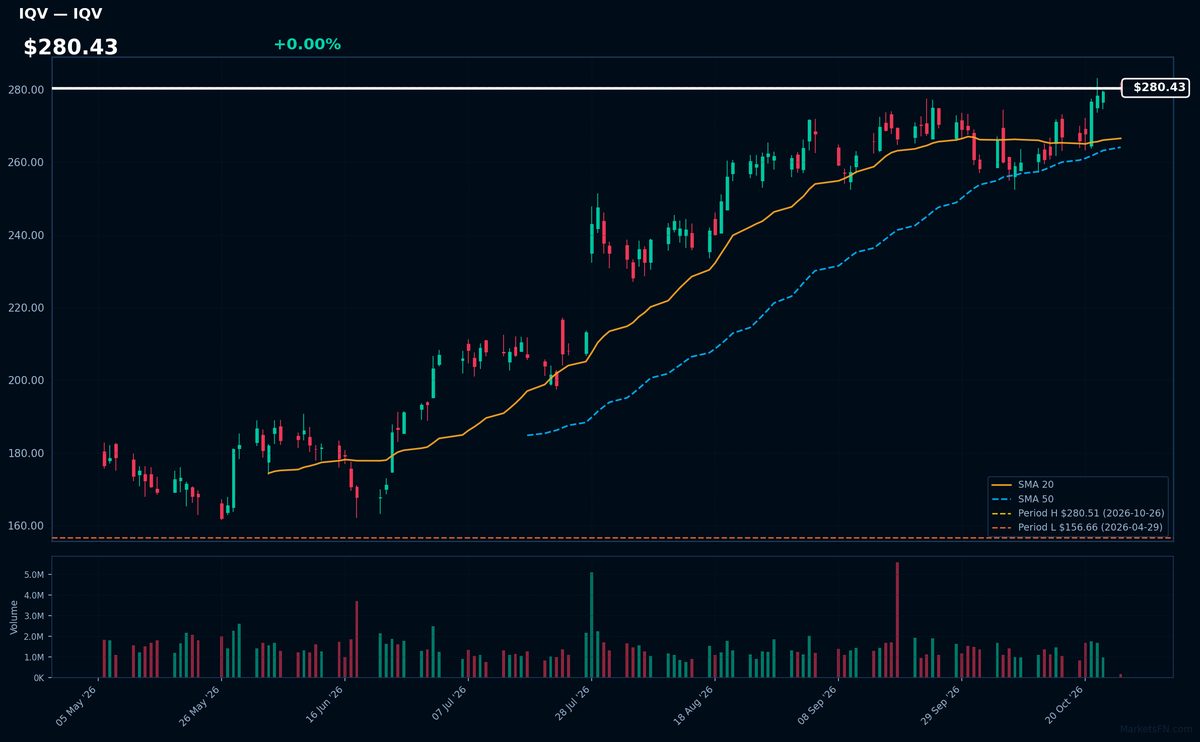Click the Period H $280.51 legend entry
This screenshot has height=742, width=1200.
(1078, 512)
